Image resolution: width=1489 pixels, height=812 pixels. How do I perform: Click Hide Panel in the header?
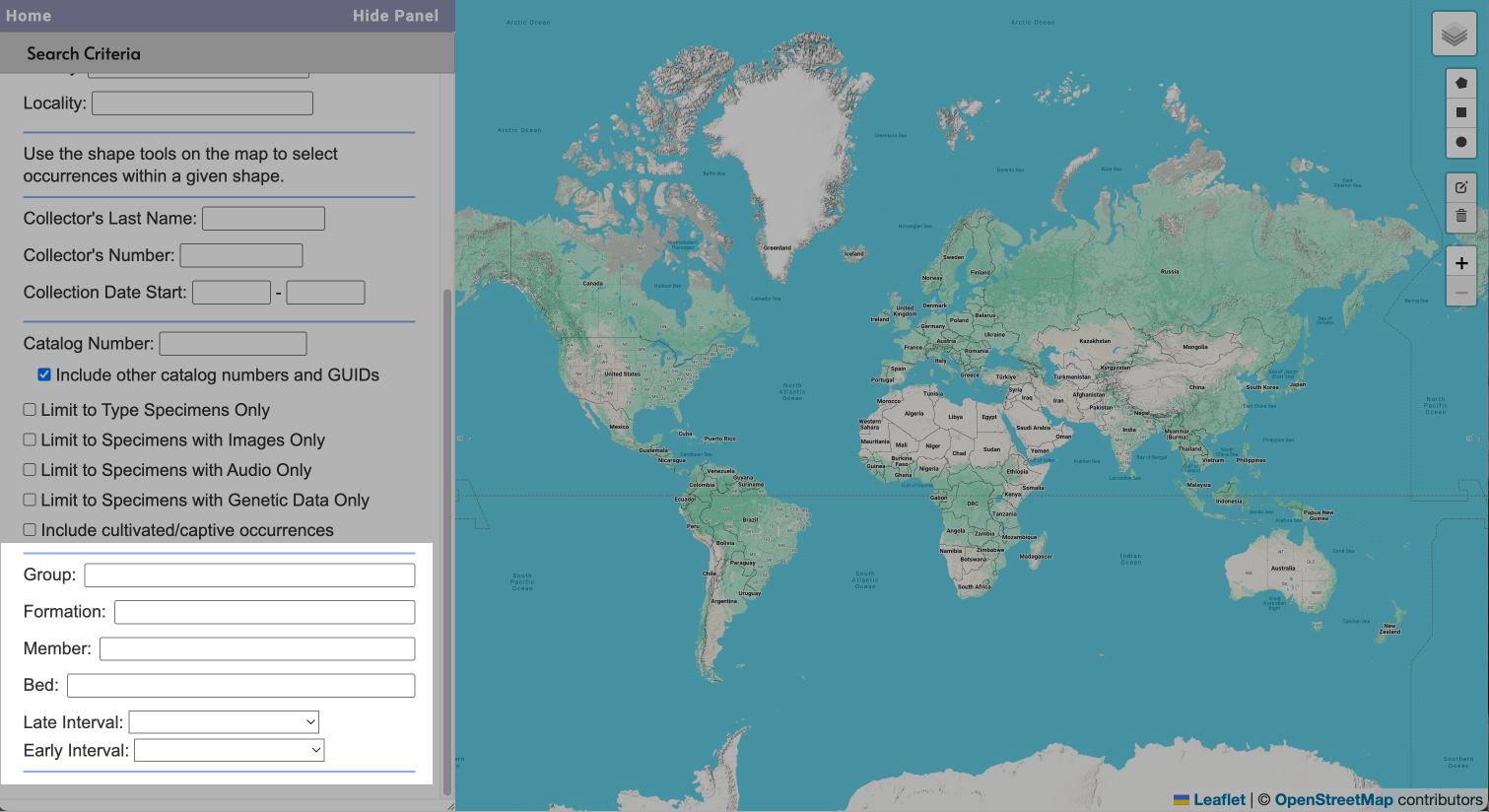pos(395,16)
